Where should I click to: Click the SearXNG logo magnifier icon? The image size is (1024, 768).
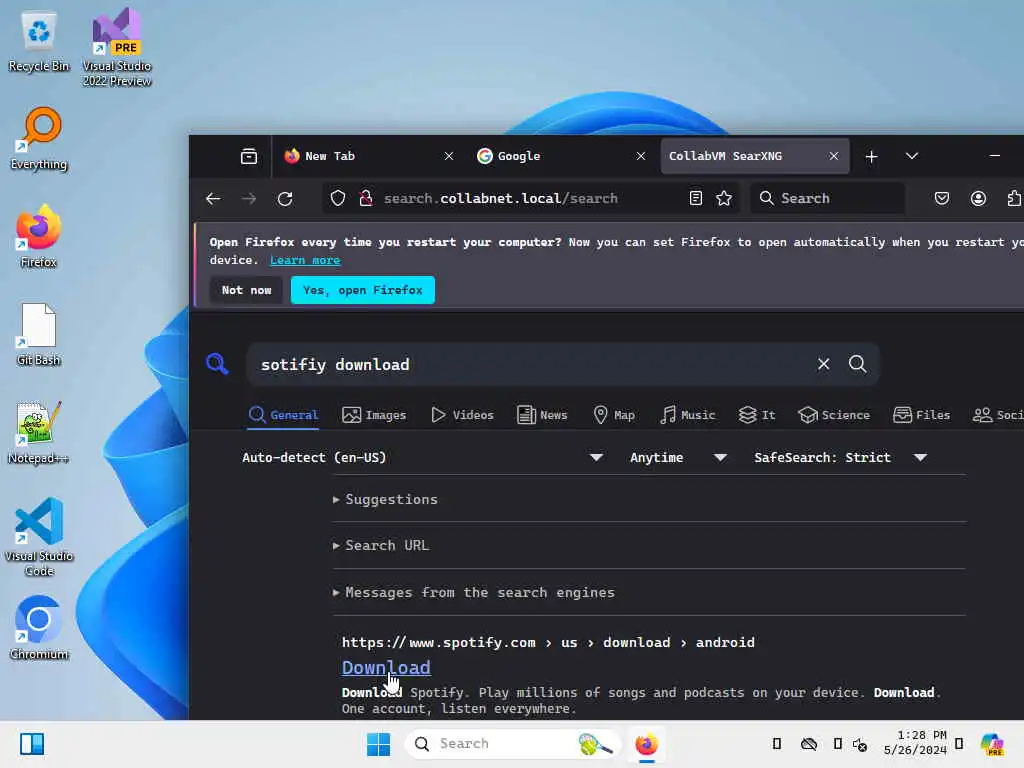(x=217, y=364)
